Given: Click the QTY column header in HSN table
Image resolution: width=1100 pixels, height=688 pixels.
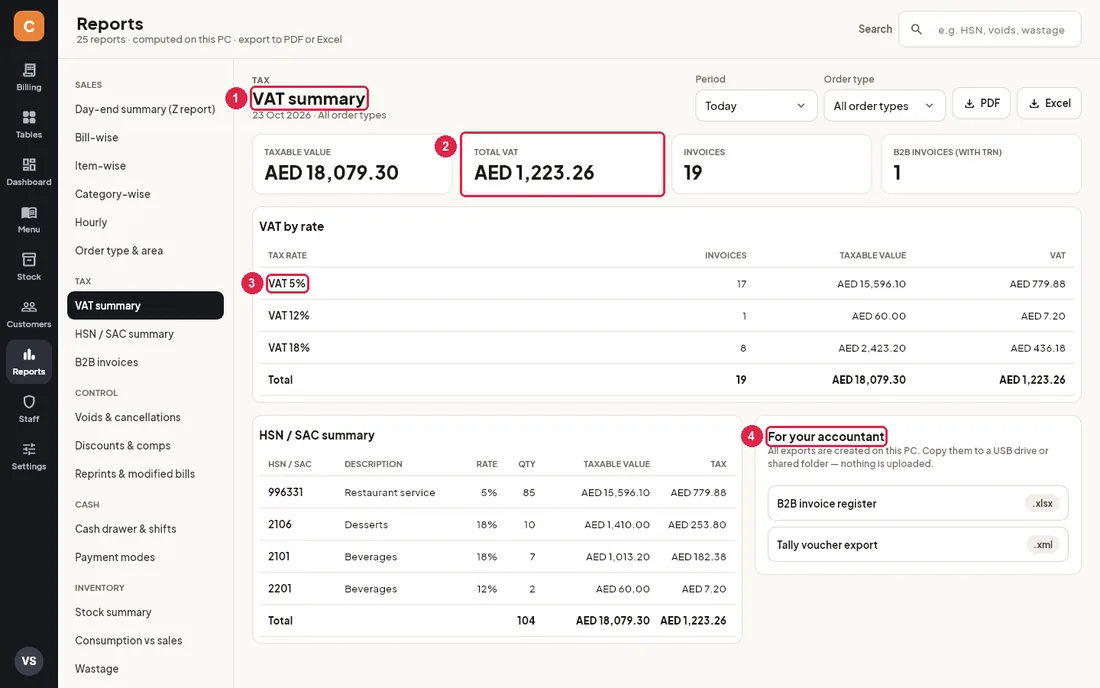Looking at the screenshot, I should 527,464.
